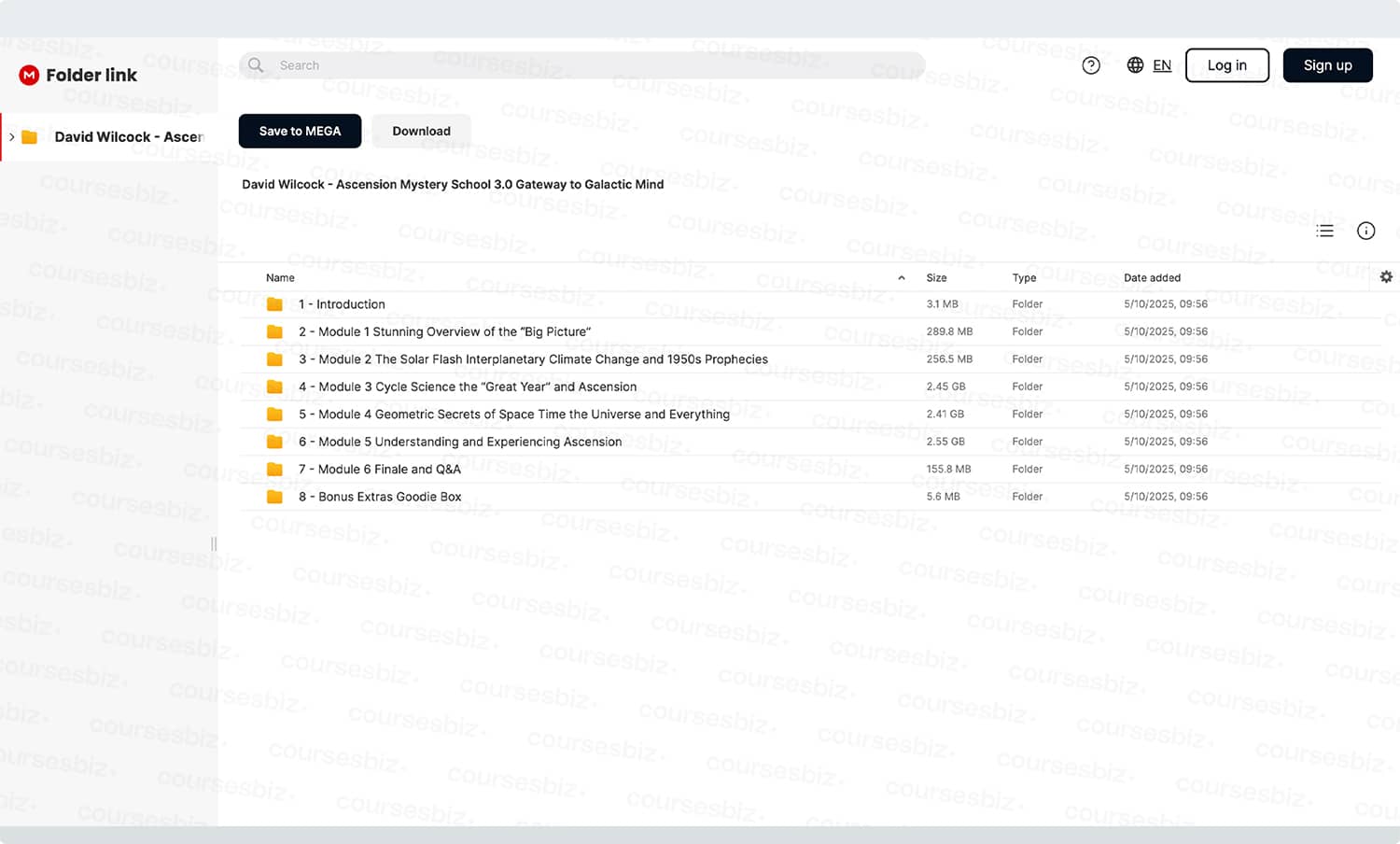Click the 5.6 MB size value
The width and height of the screenshot is (1400, 844).
tap(943, 497)
